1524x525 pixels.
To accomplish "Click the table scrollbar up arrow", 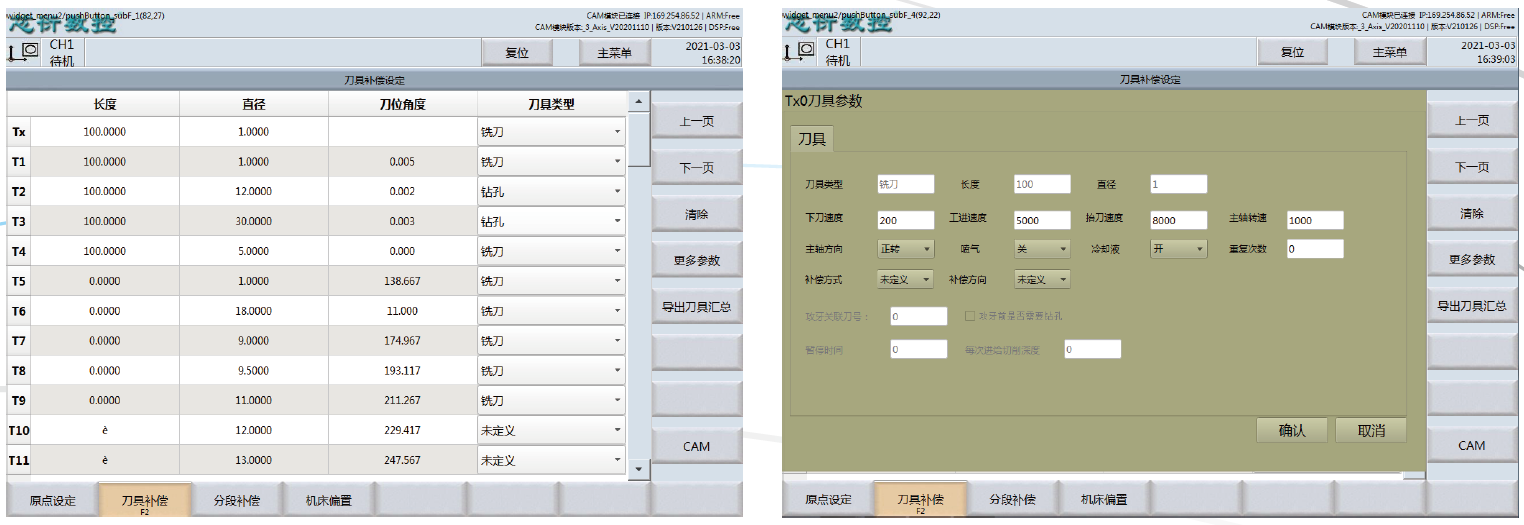I will (637, 103).
